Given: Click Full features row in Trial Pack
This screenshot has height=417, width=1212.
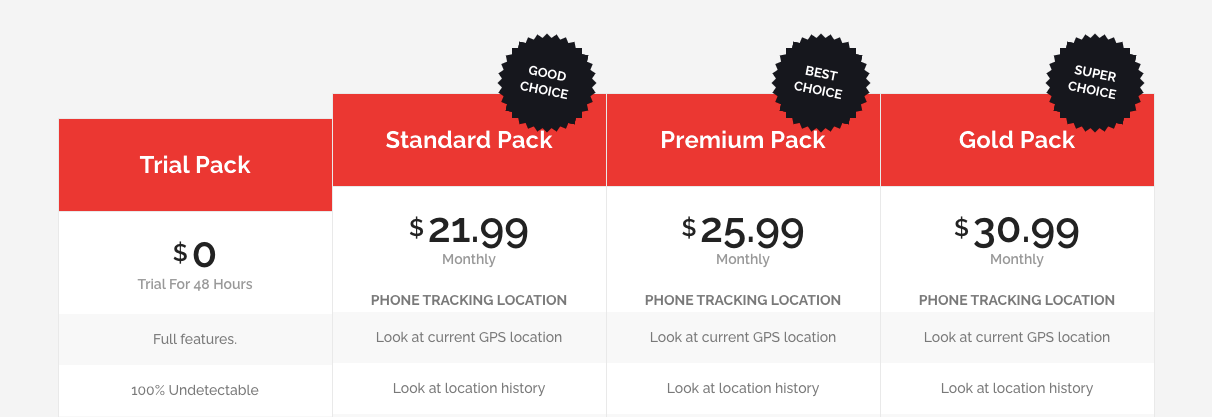Looking at the screenshot, I should pos(195,339).
